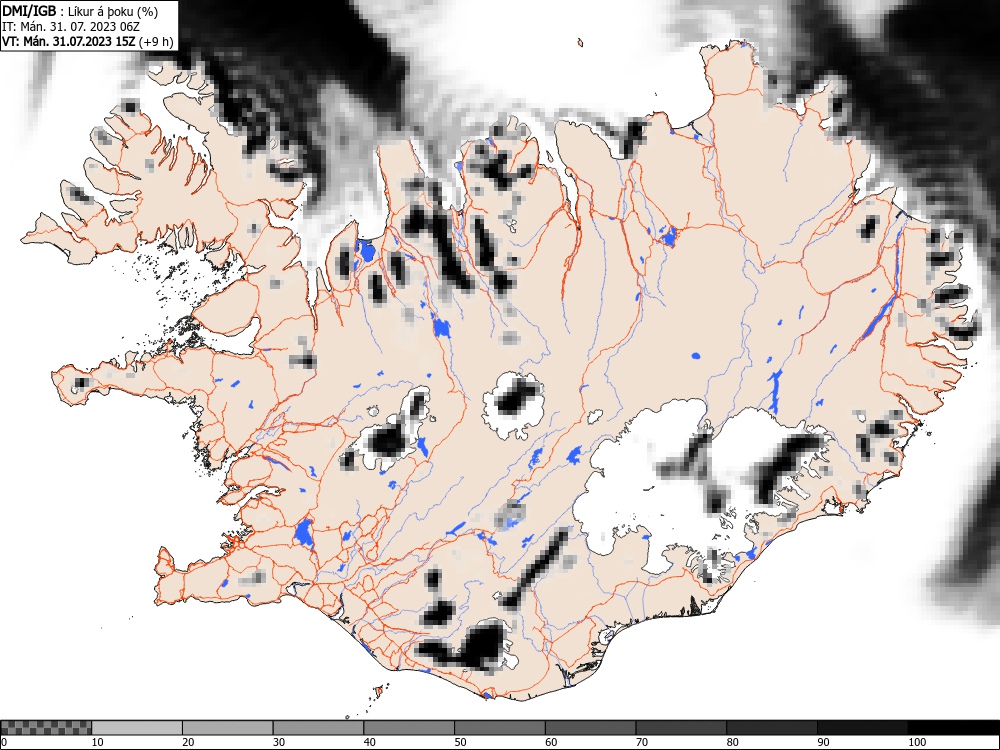Click the legend label "50"
This screenshot has width=1000, height=750.
460,742
